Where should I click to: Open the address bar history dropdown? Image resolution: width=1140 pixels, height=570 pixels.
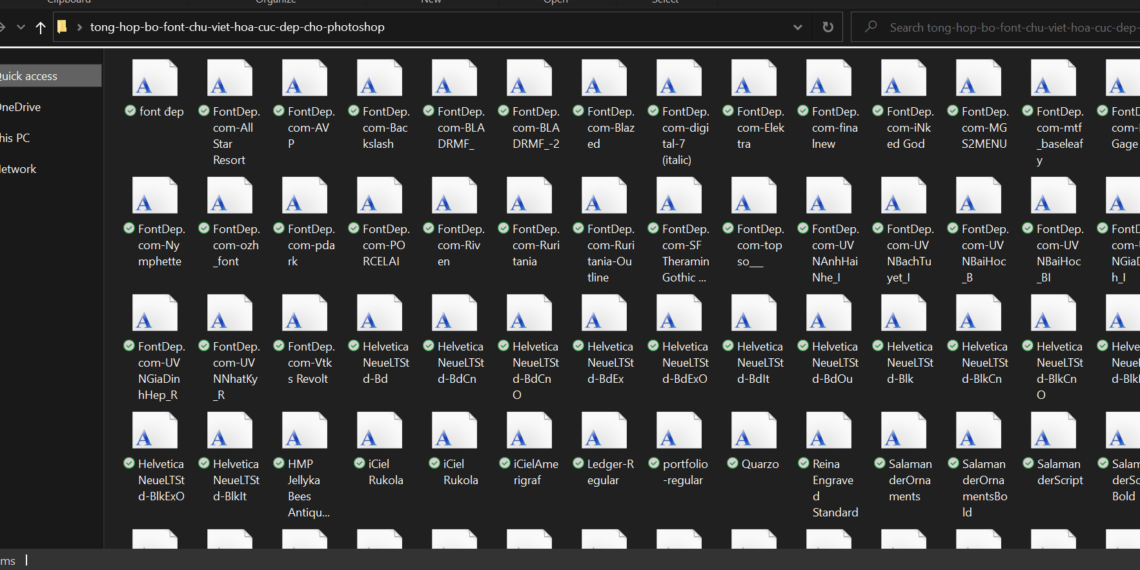[x=797, y=27]
